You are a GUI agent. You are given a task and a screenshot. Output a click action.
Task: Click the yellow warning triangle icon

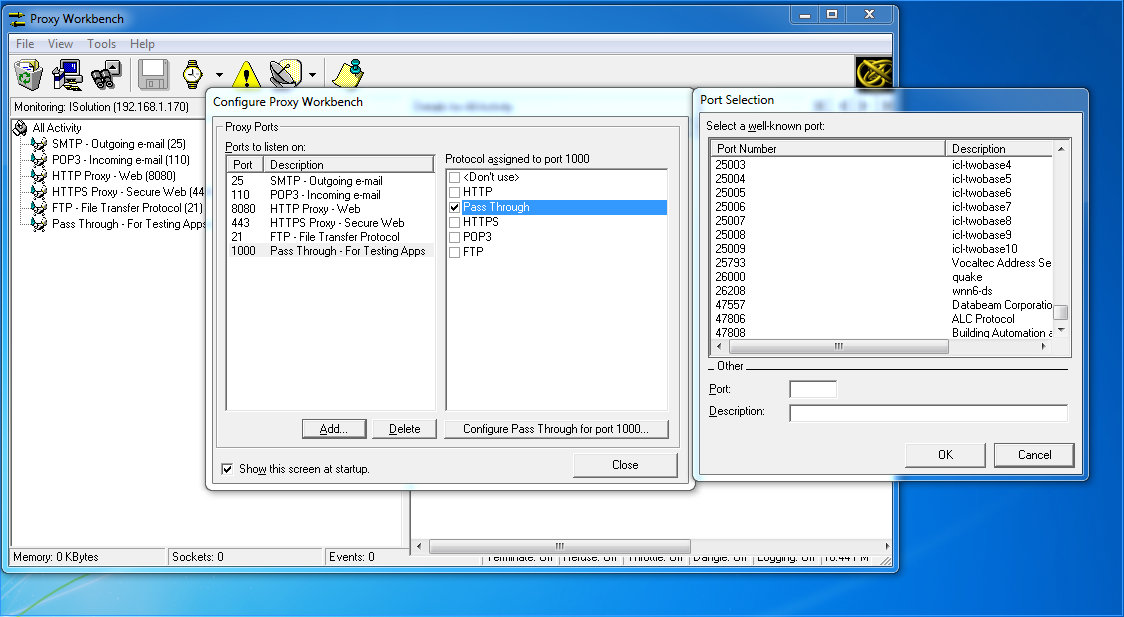pyautogui.click(x=245, y=73)
